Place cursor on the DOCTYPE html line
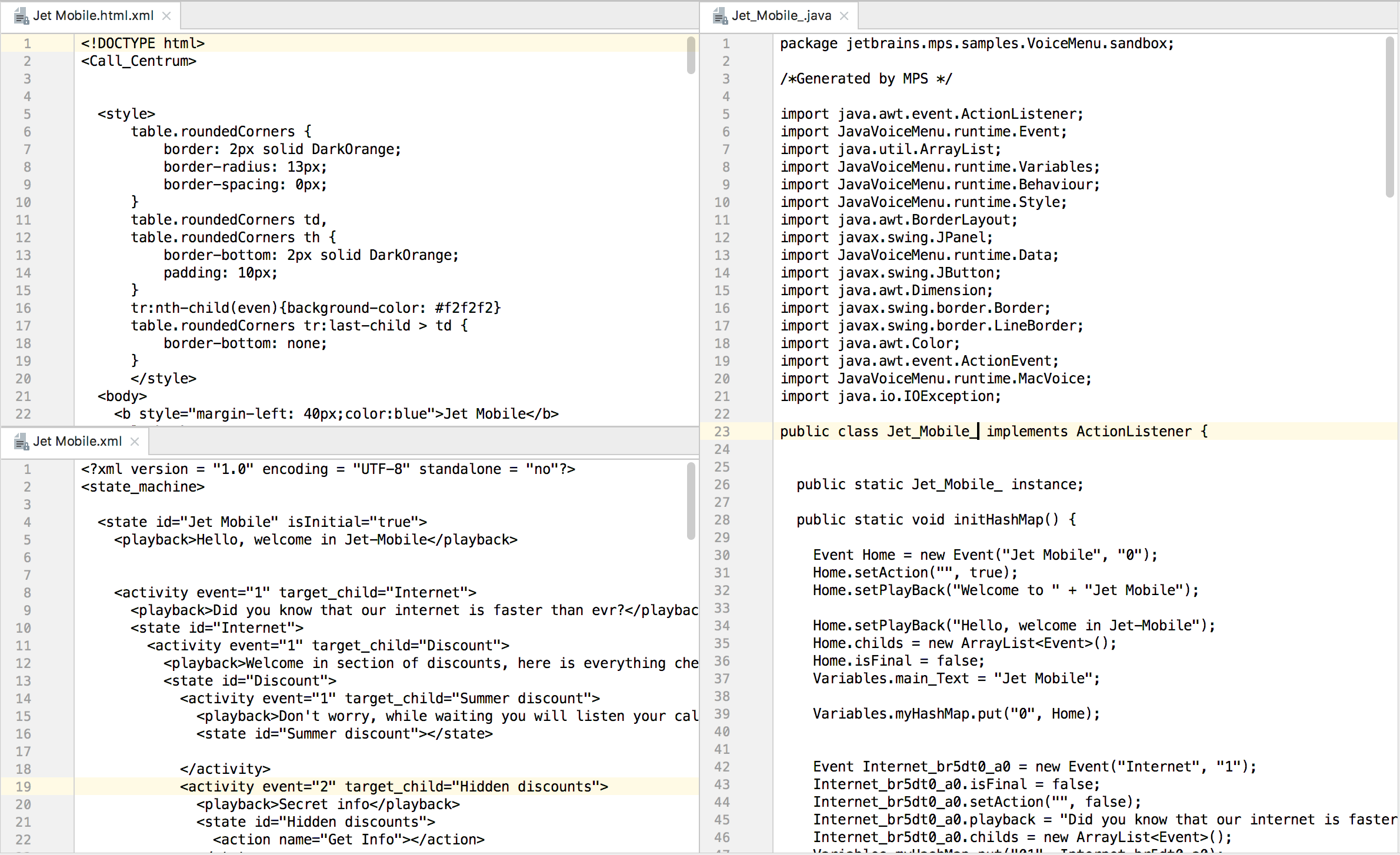Image resolution: width=1400 pixels, height=855 pixels. point(143,44)
